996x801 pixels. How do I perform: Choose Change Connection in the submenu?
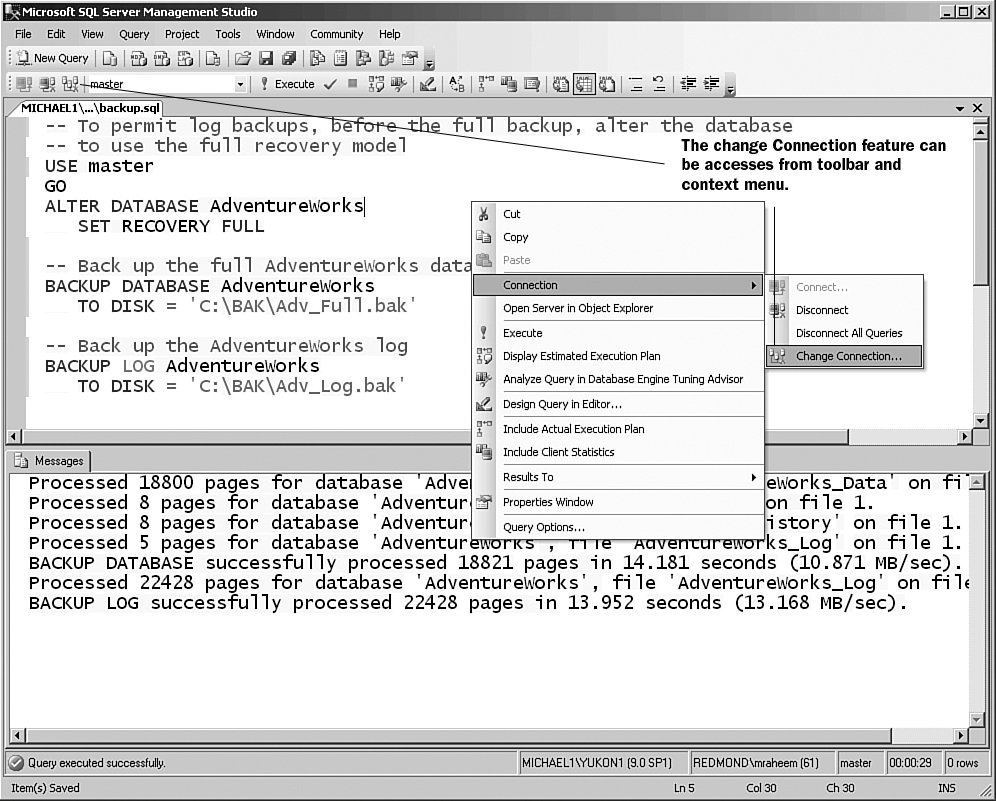[844, 356]
